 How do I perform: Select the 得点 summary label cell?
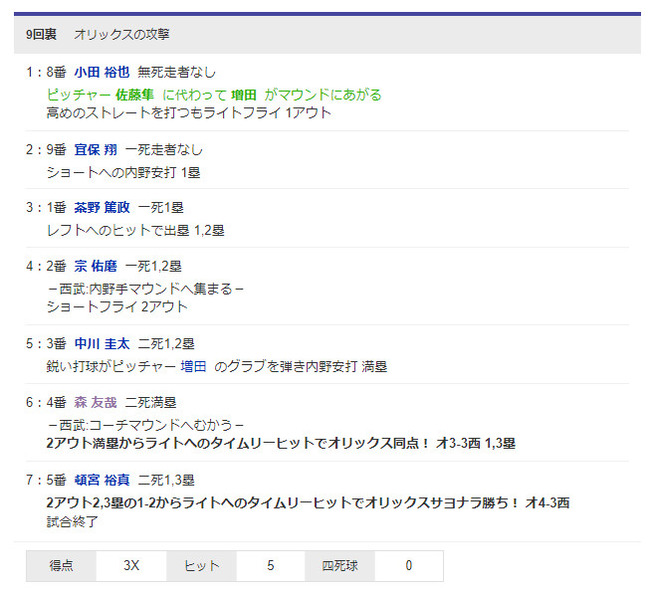(x=61, y=566)
